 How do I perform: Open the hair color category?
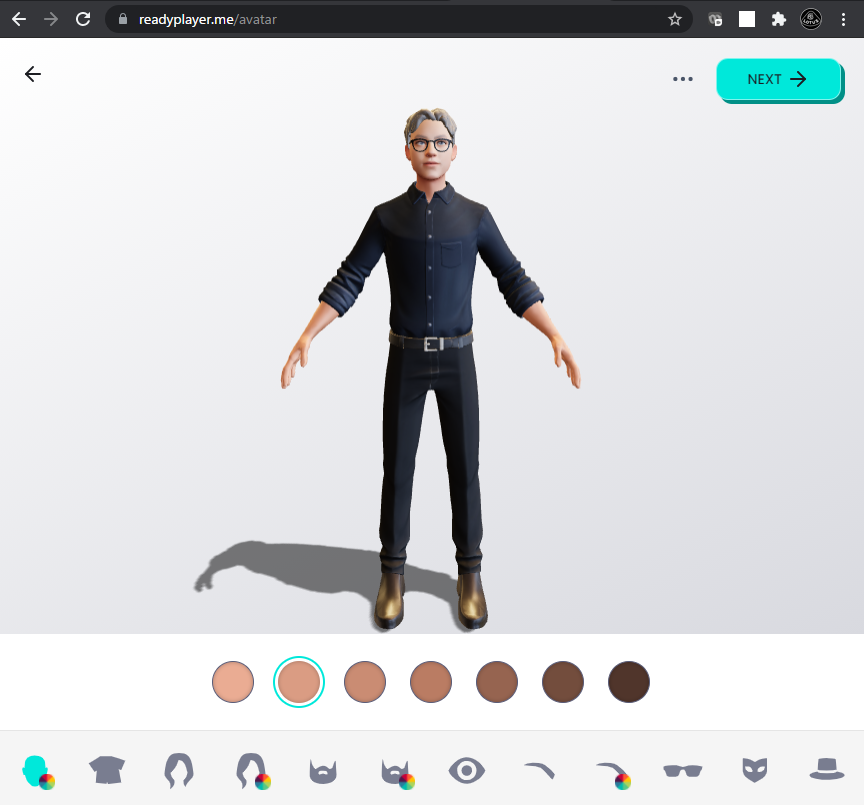coord(252,771)
